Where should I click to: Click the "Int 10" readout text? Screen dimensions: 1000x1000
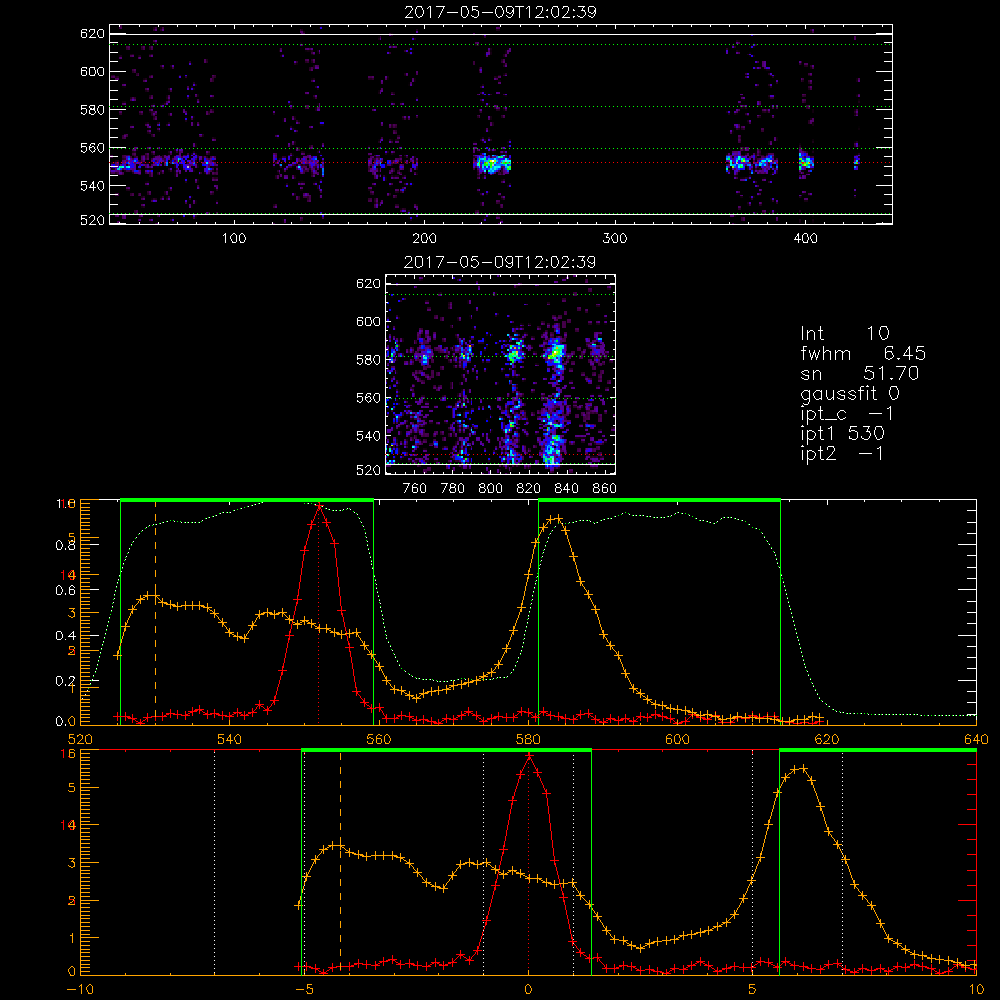tap(844, 333)
